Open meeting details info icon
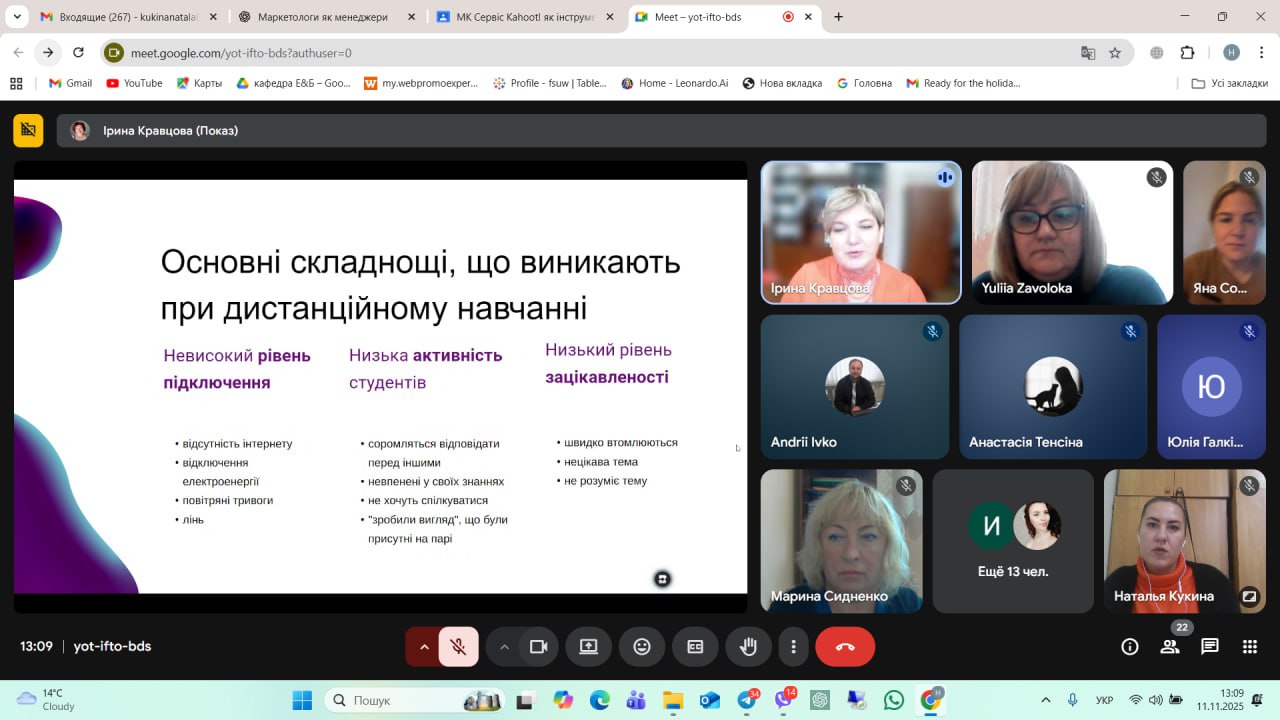This screenshot has width=1280, height=720. coord(1130,647)
